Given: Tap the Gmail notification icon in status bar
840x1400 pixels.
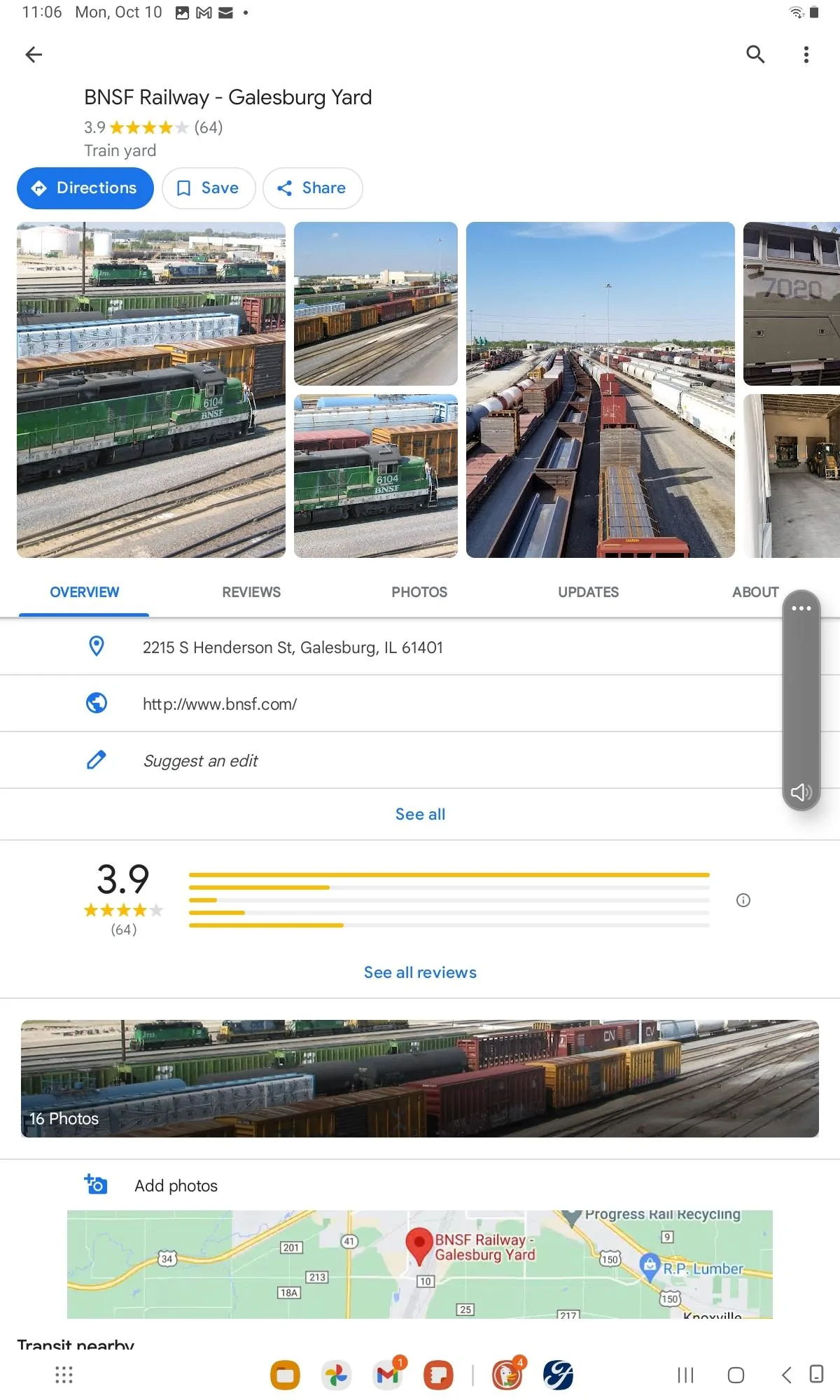Looking at the screenshot, I should [204, 13].
